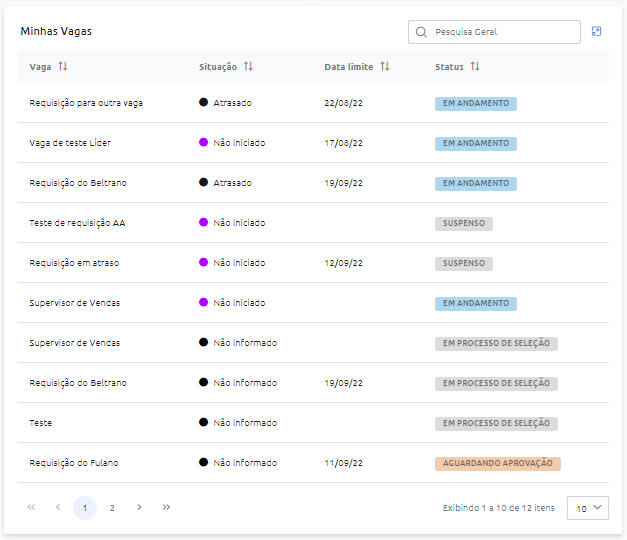Go to first page double arrow

click(x=31, y=508)
